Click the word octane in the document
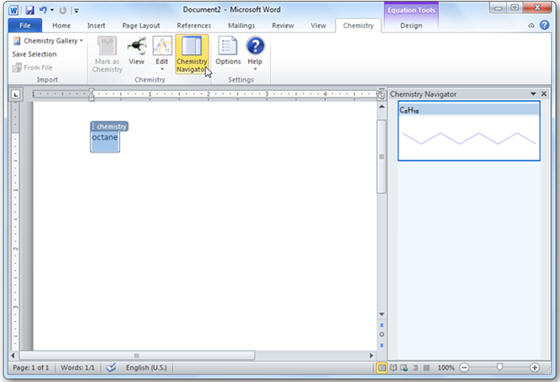Screen dimensions: 560x382 click(105, 137)
